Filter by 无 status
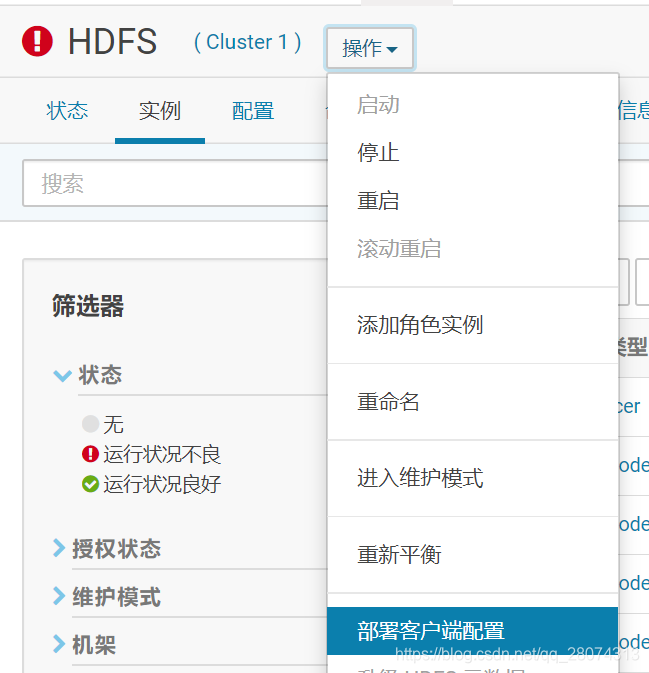 [113, 424]
